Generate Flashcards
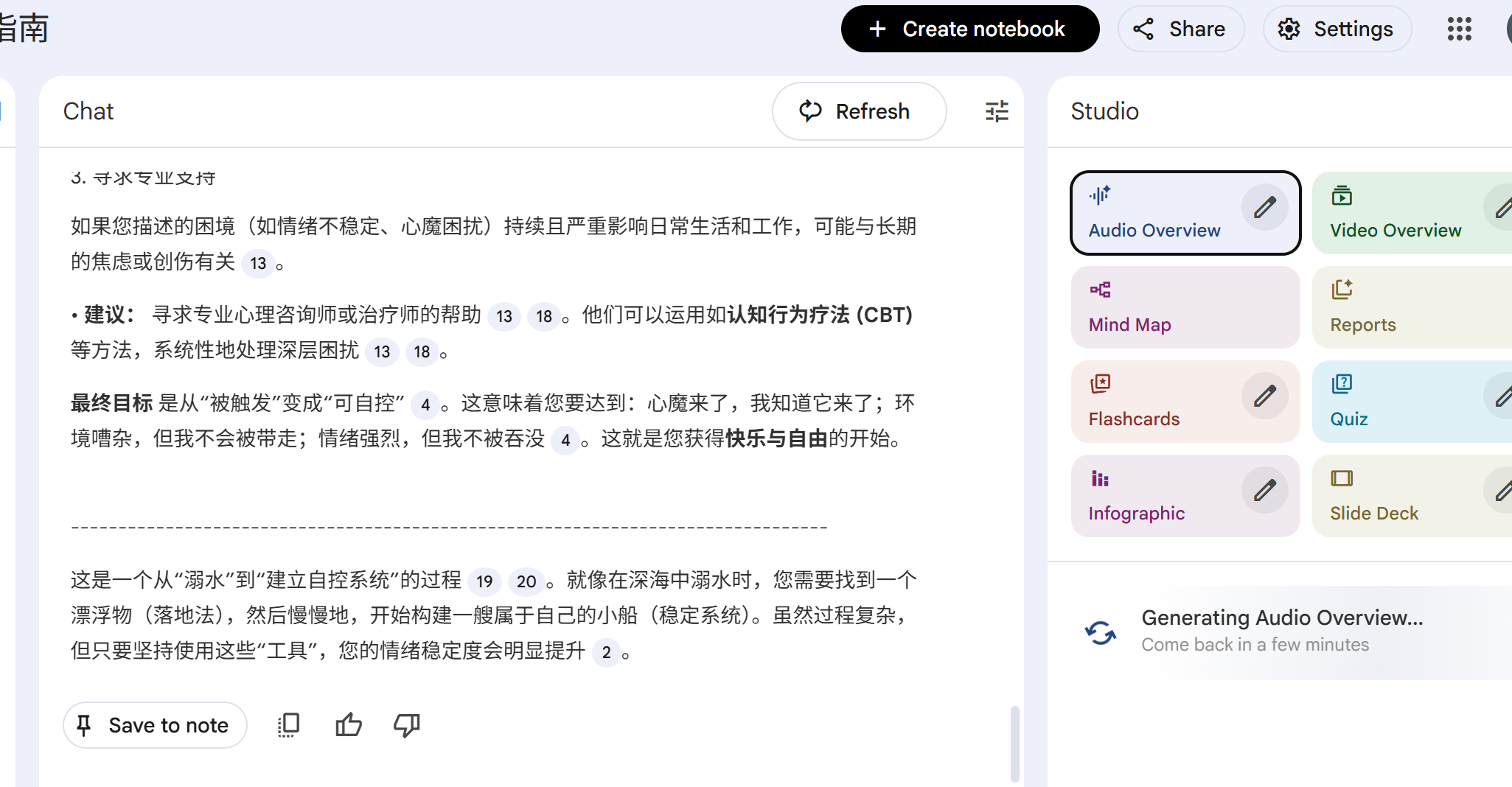The image size is (1512, 787). coord(1185,402)
